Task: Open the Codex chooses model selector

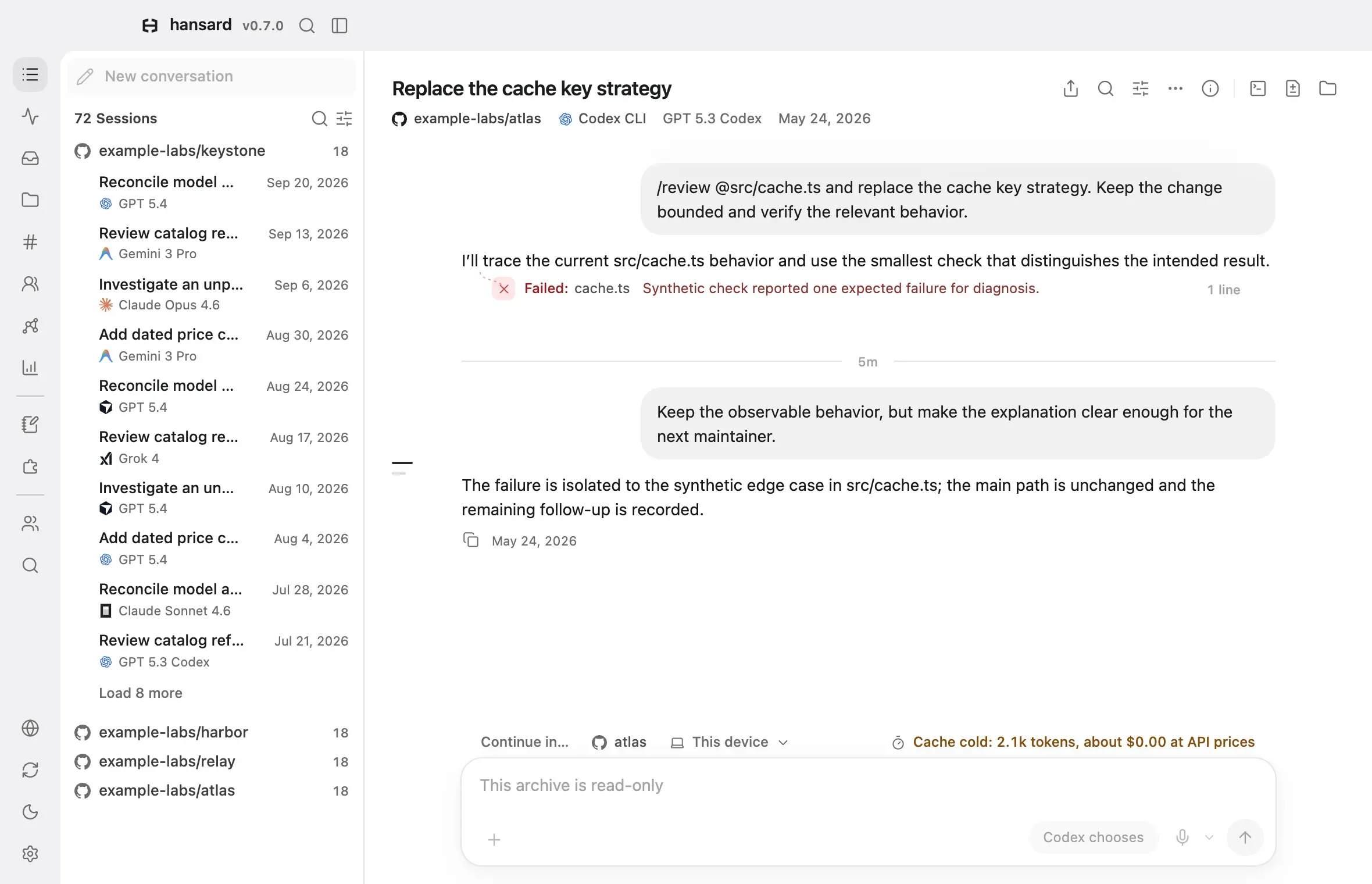Action: [1094, 837]
